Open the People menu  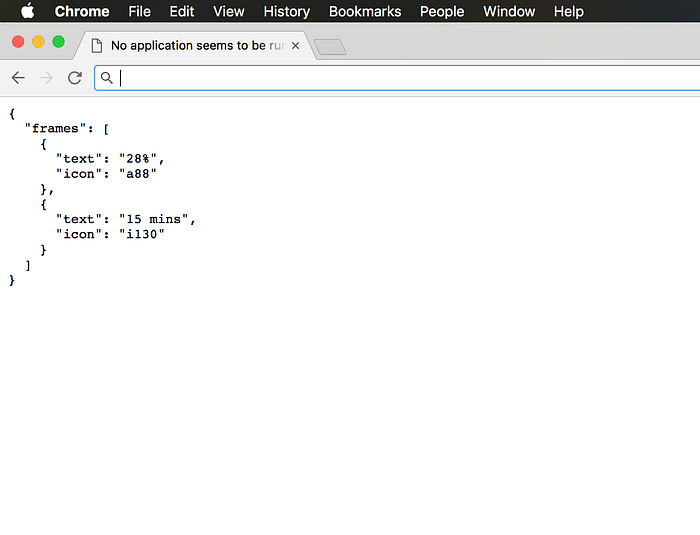tap(442, 11)
